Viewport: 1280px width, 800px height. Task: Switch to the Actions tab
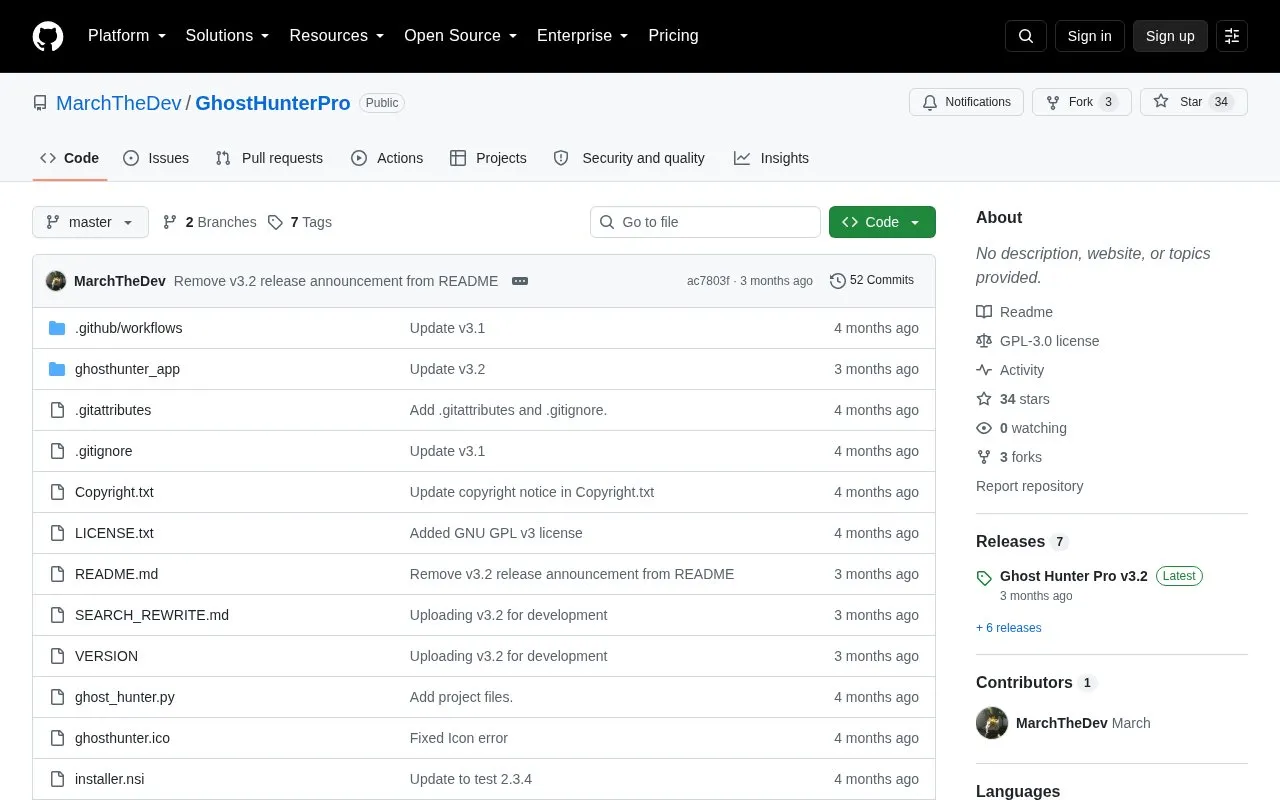click(387, 158)
